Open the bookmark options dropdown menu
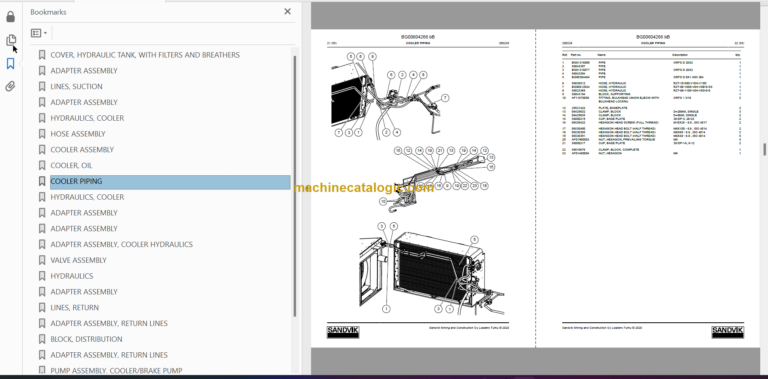This screenshot has height=379, width=768. coord(39,33)
